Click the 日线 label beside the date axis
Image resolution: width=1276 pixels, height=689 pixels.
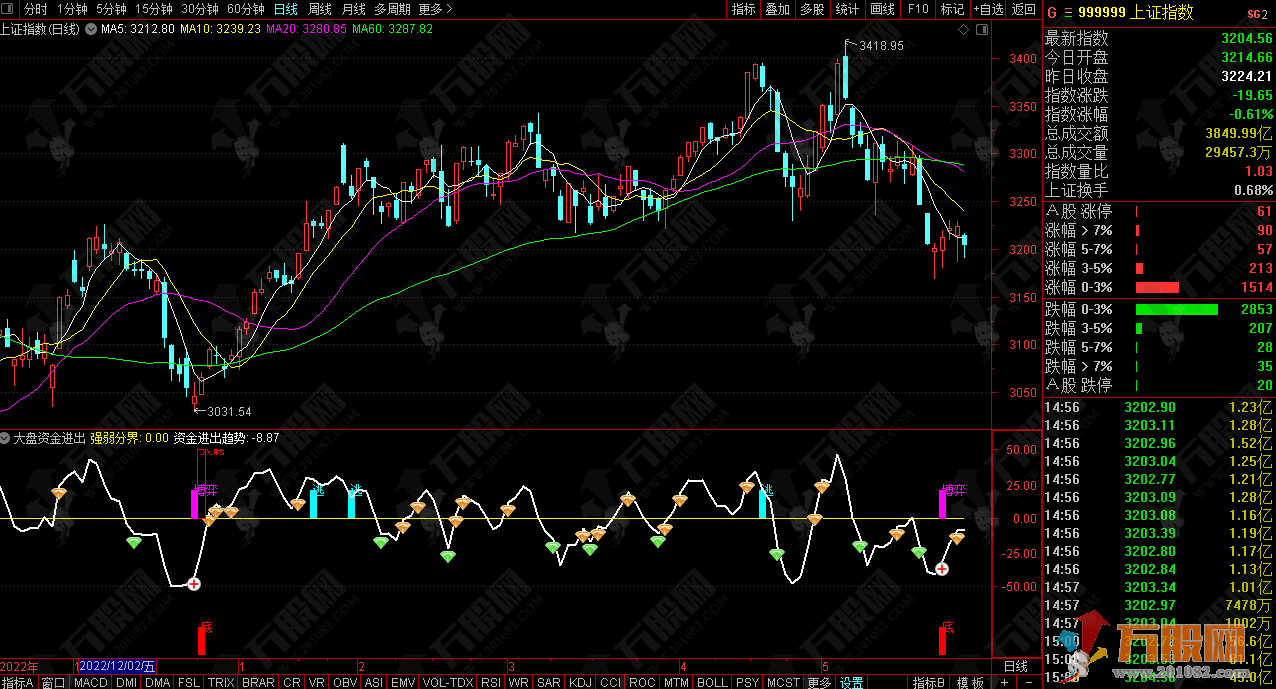point(1015,666)
